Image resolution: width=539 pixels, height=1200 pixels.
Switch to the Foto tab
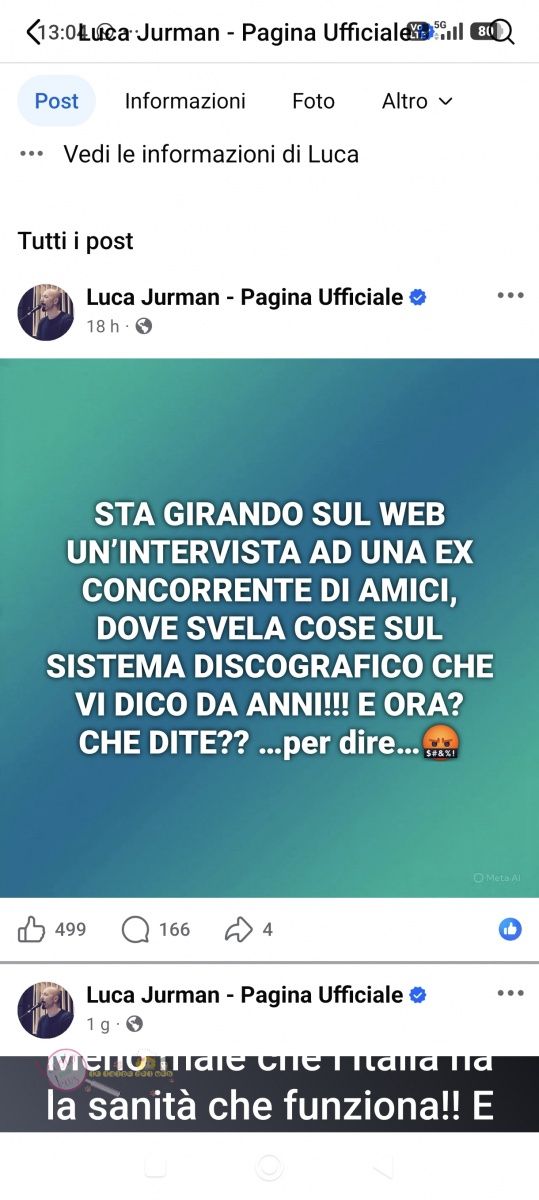(313, 101)
